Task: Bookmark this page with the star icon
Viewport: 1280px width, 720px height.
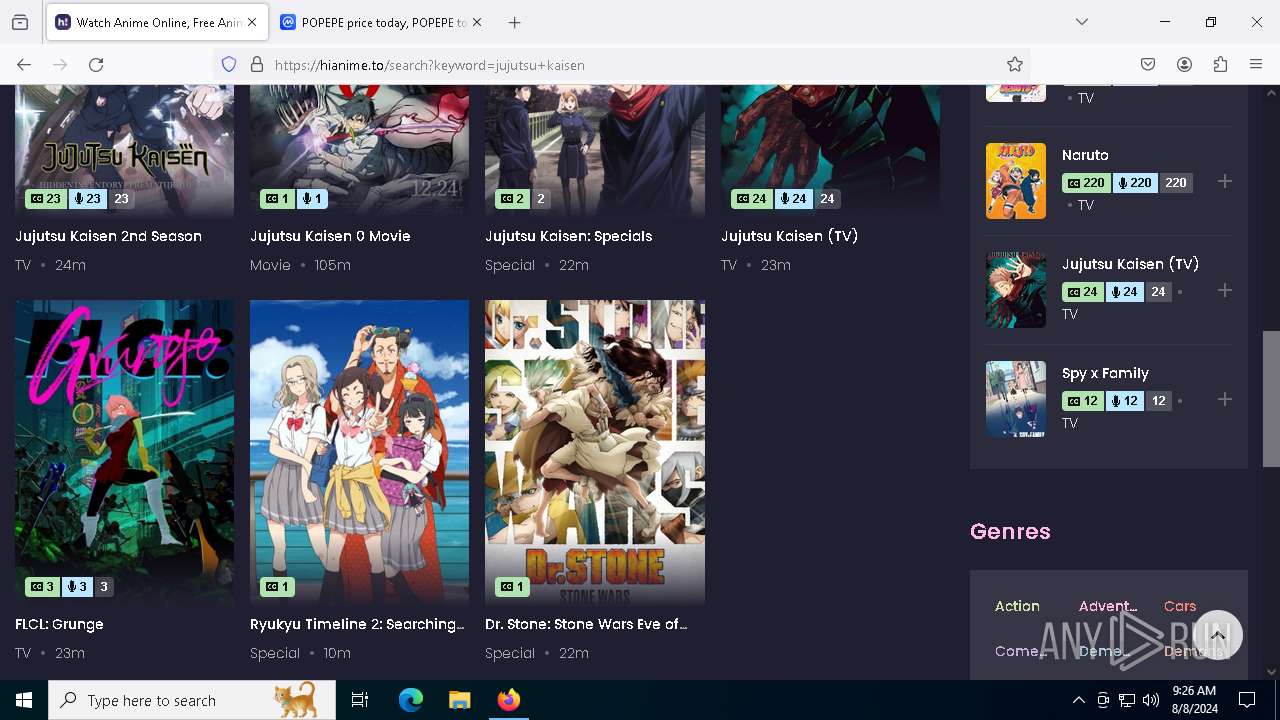Action: [x=1015, y=65]
